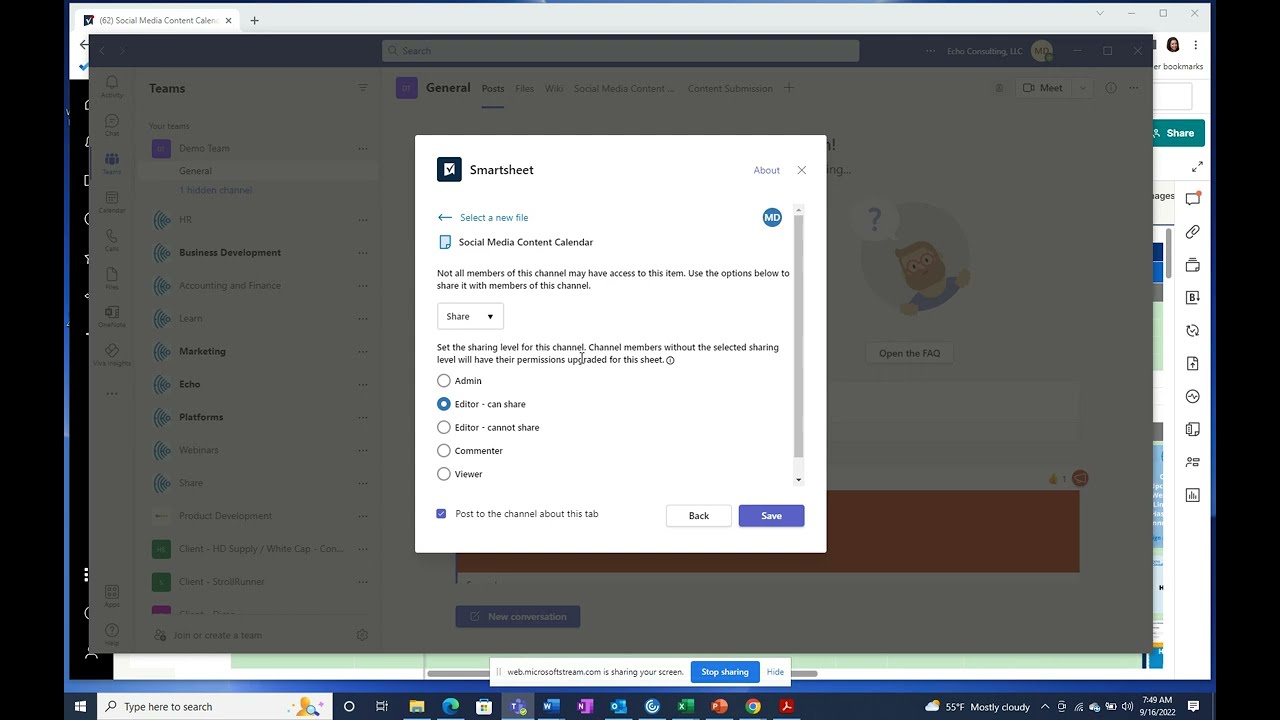Open more options for Marketing team
The width and height of the screenshot is (1280, 720).
pos(363,351)
